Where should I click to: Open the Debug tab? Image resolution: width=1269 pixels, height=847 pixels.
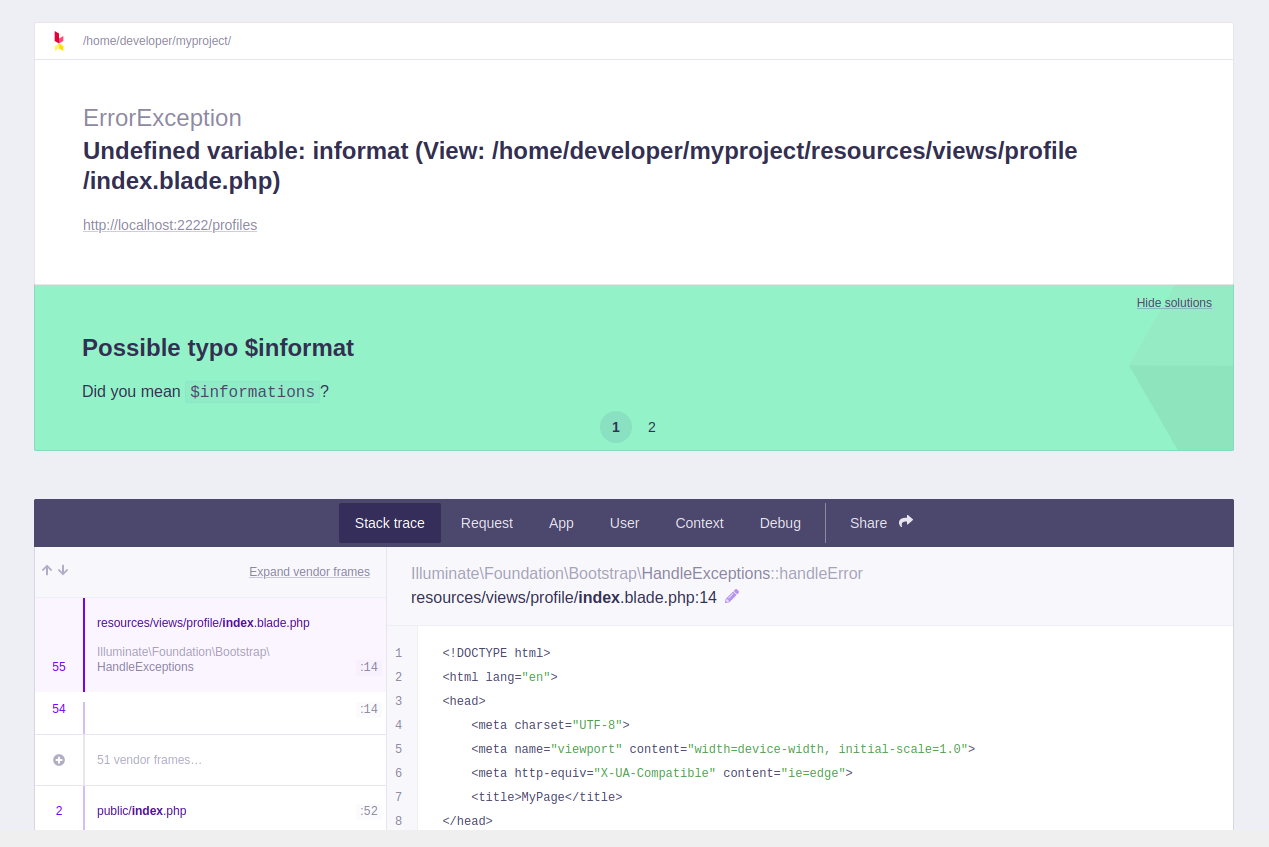click(780, 523)
